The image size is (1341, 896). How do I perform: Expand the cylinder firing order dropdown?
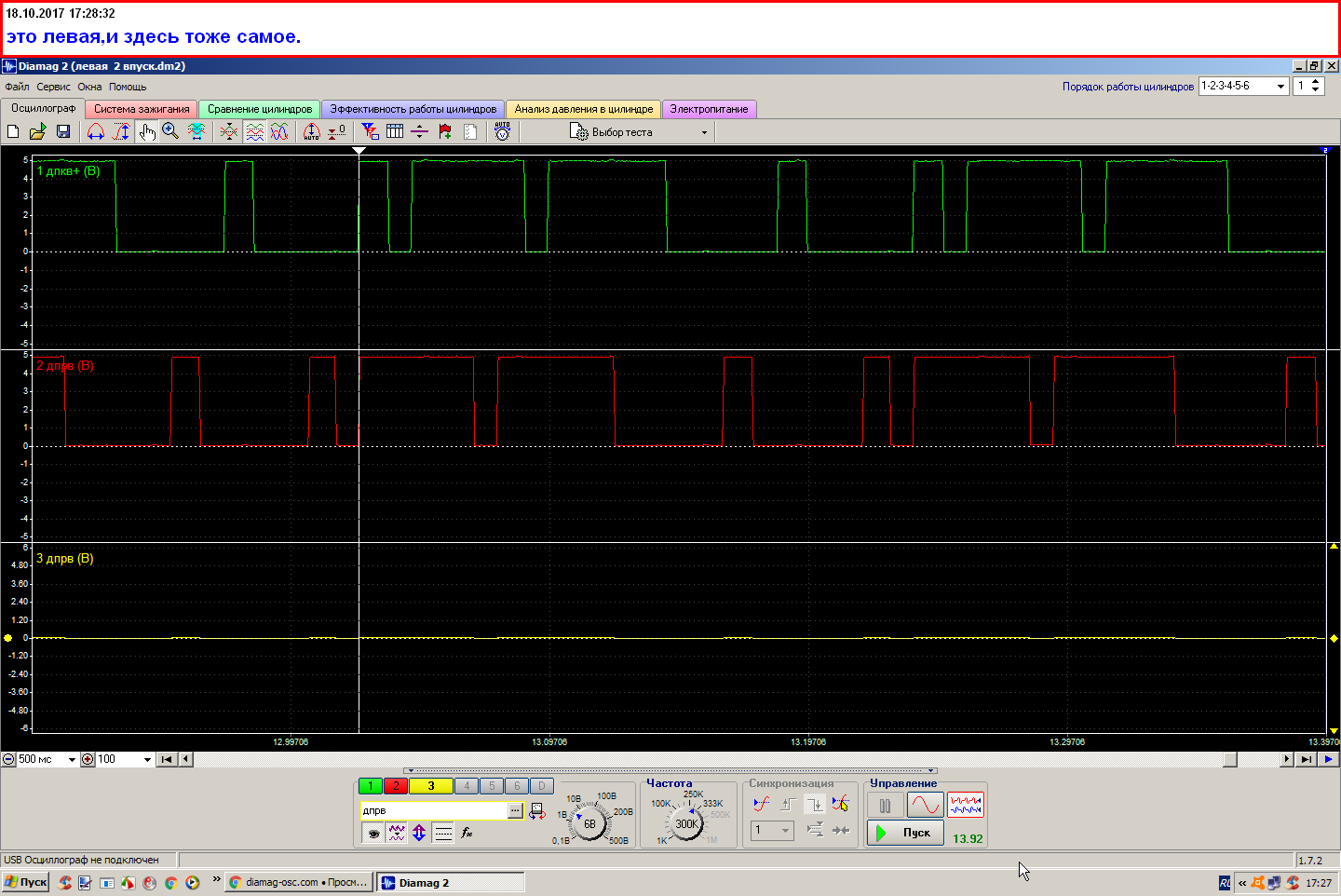[1281, 86]
